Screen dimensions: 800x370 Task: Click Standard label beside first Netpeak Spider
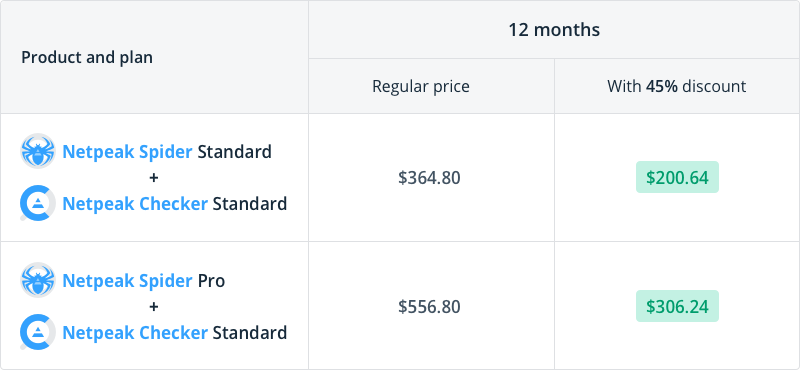pyautogui.click(x=235, y=152)
